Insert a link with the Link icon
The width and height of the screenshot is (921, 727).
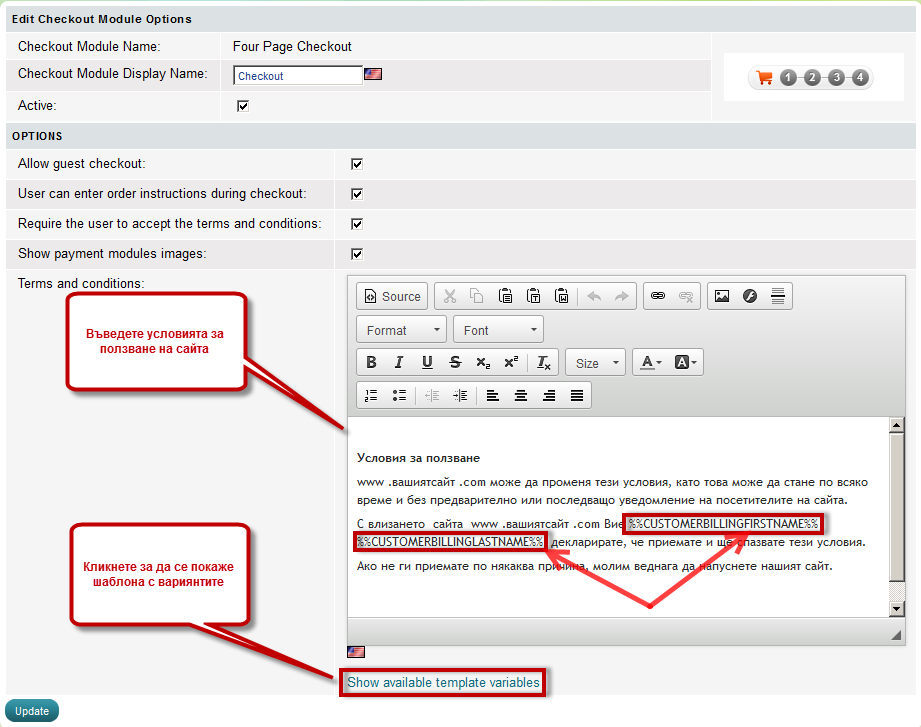(x=658, y=296)
